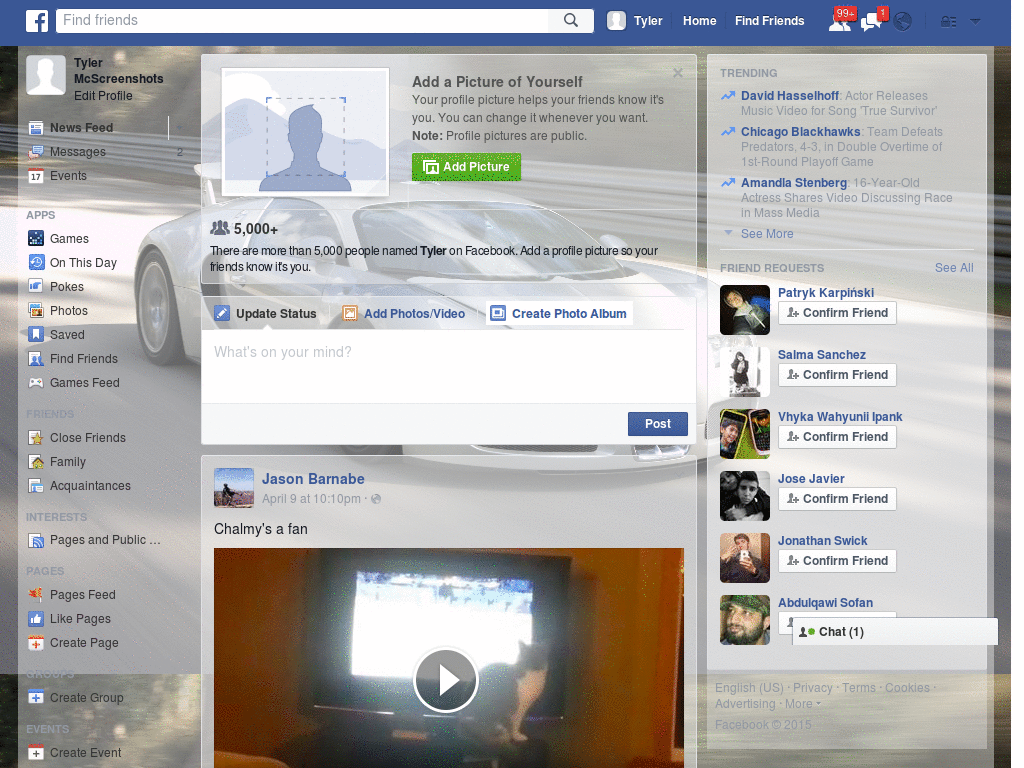Click the Create Event icon

click(x=36, y=752)
